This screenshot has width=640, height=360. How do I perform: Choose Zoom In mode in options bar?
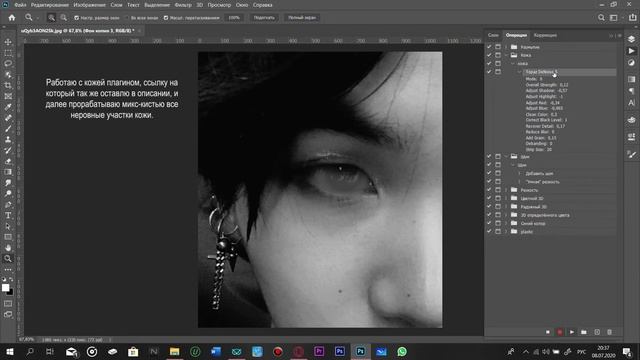tap(51, 18)
